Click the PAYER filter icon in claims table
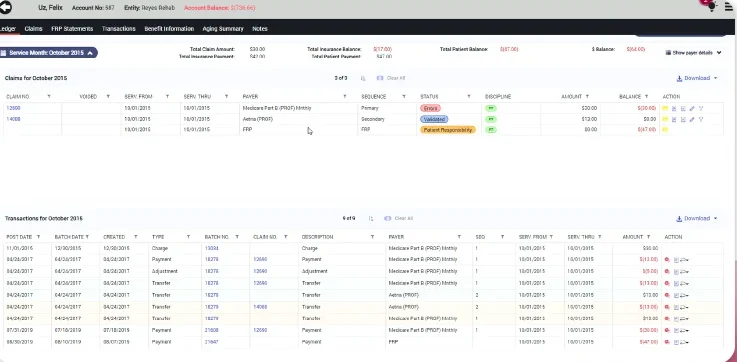 [x=345, y=96]
